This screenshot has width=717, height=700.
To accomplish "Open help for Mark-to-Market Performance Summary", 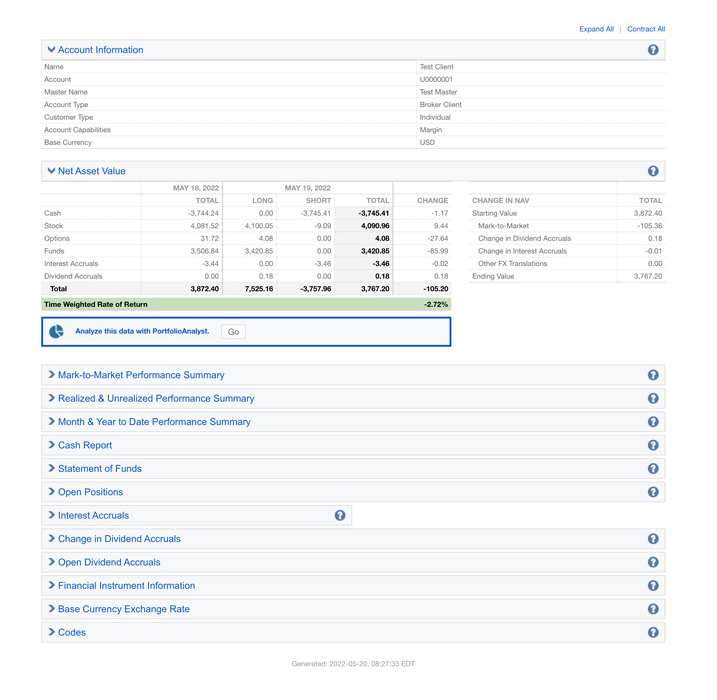I will [x=653, y=375].
